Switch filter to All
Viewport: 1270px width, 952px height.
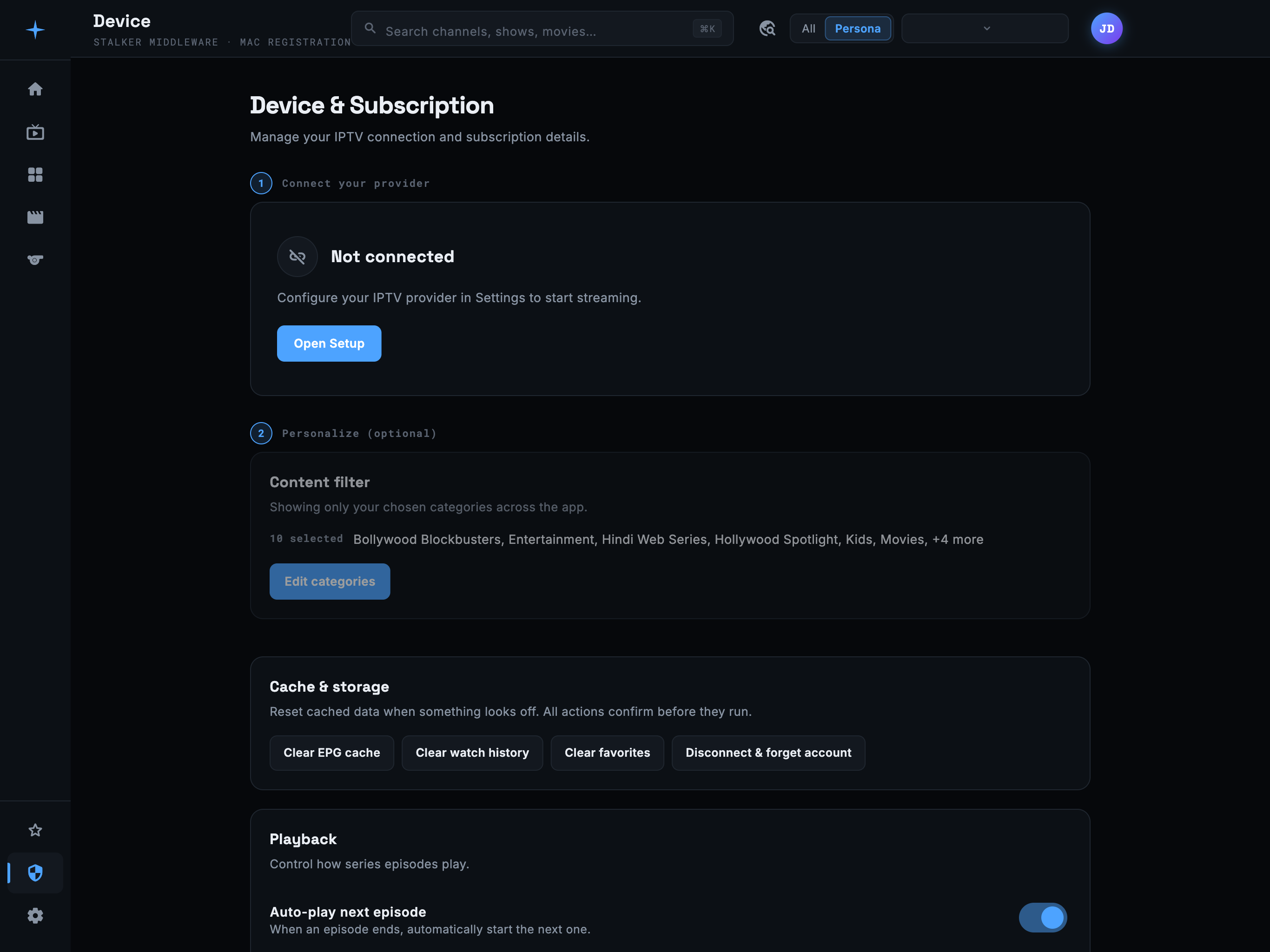click(808, 28)
